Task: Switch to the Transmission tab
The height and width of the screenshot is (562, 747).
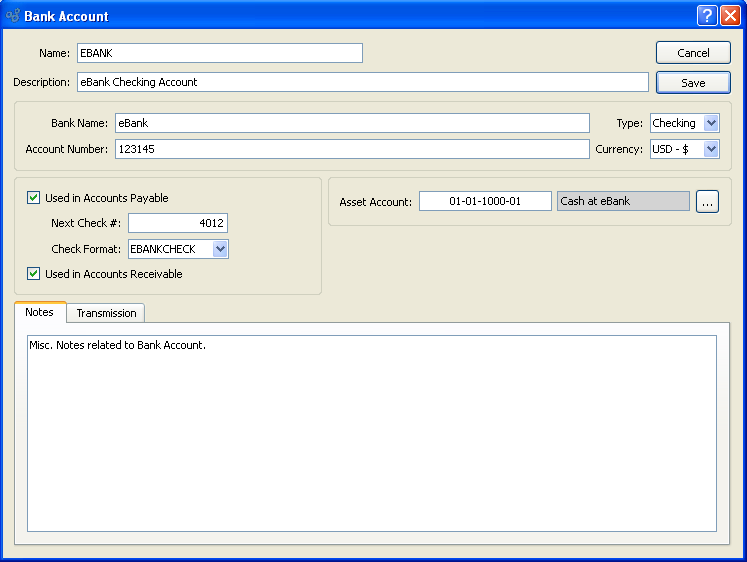Action: (x=106, y=313)
